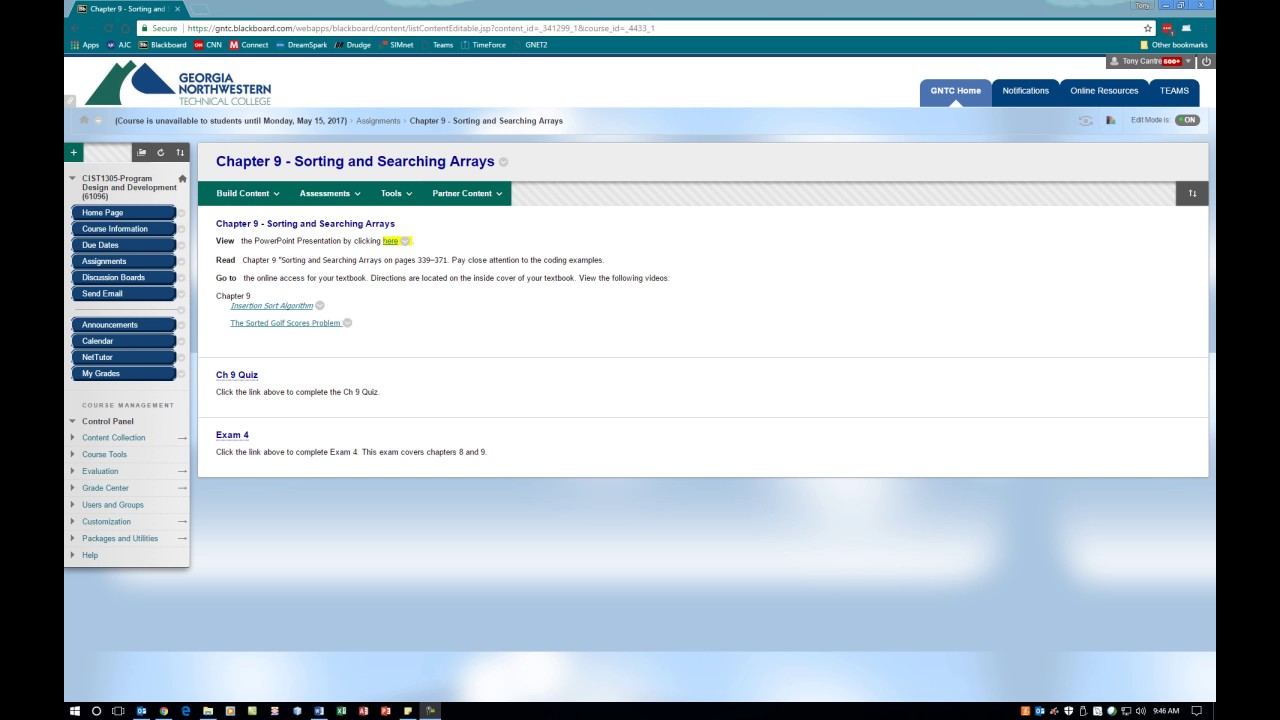Open PowerPoint from the taskbar
1280x720 pixels.
[385, 711]
